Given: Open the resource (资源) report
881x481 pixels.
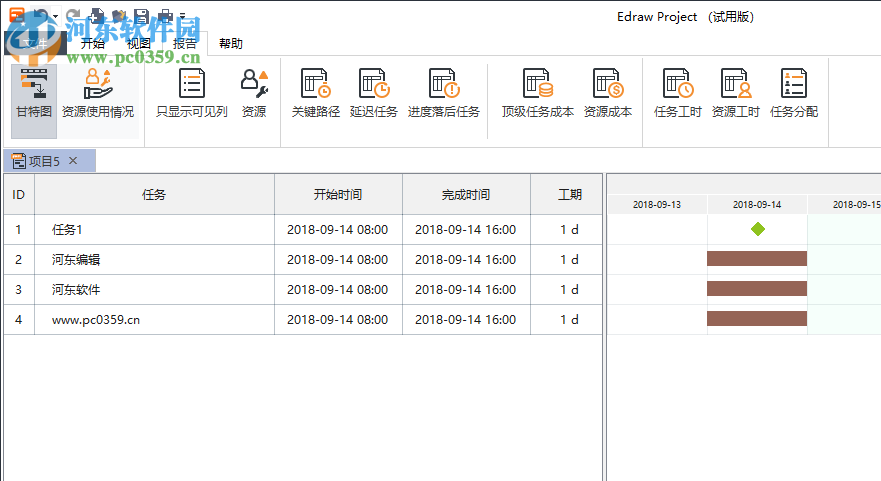Looking at the screenshot, I should tap(254, 94).
